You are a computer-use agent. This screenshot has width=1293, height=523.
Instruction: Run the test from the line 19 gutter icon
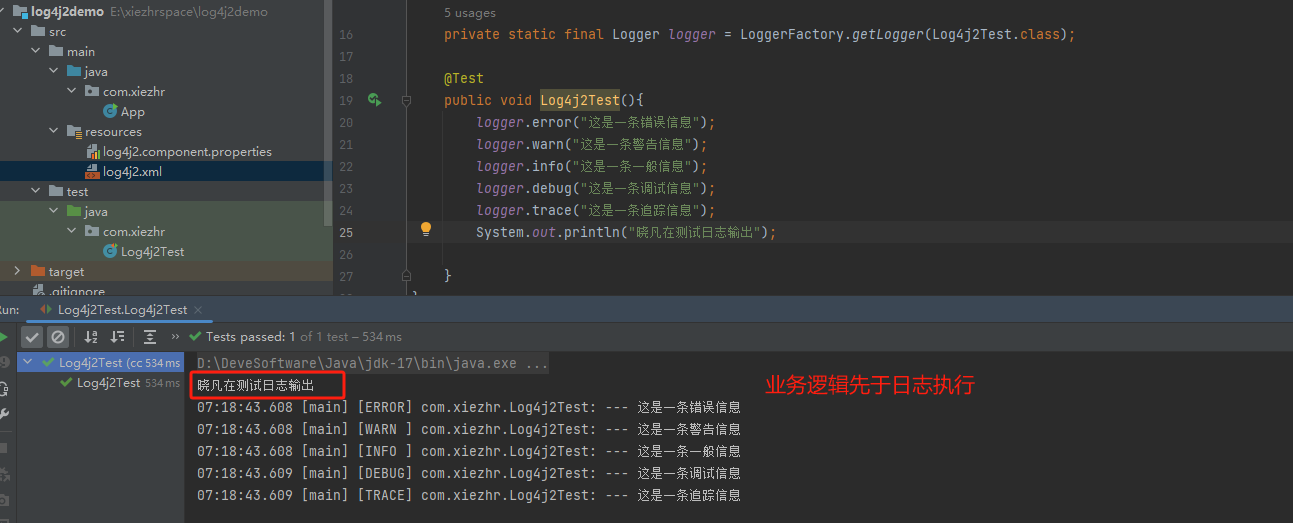pyautogui.click(x=374, y=100)
